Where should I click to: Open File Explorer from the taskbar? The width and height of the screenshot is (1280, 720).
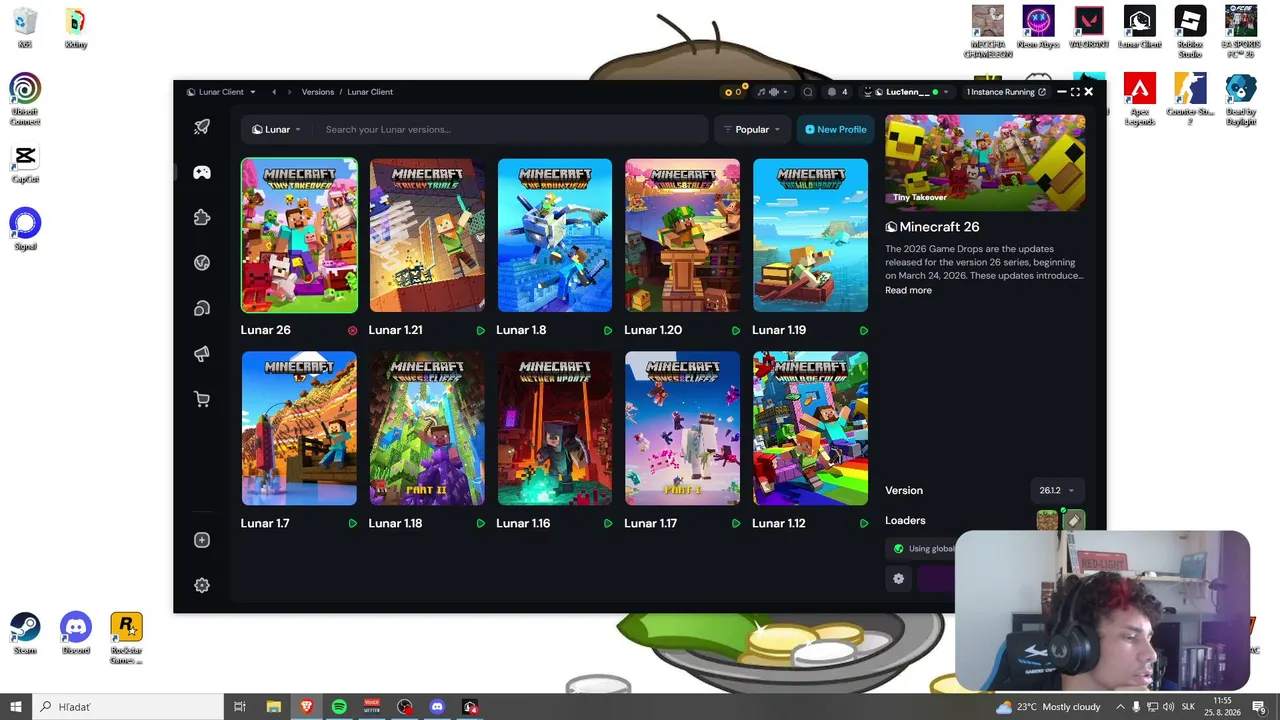coord(273,706)
